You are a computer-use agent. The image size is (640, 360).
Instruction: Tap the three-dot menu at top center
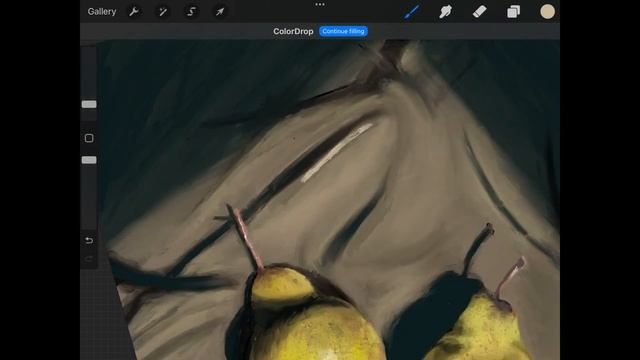[x=320, y=4]
